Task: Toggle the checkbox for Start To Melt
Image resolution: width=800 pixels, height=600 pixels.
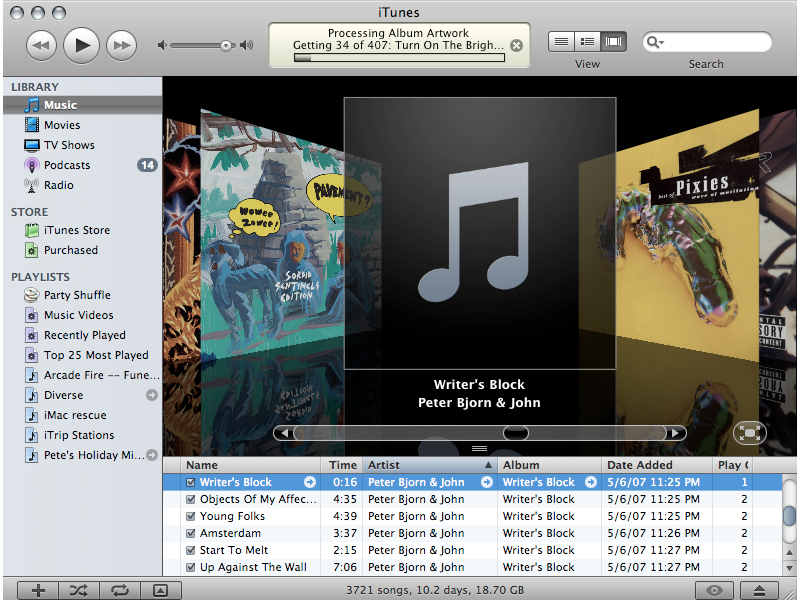Action: pos(191,550)
